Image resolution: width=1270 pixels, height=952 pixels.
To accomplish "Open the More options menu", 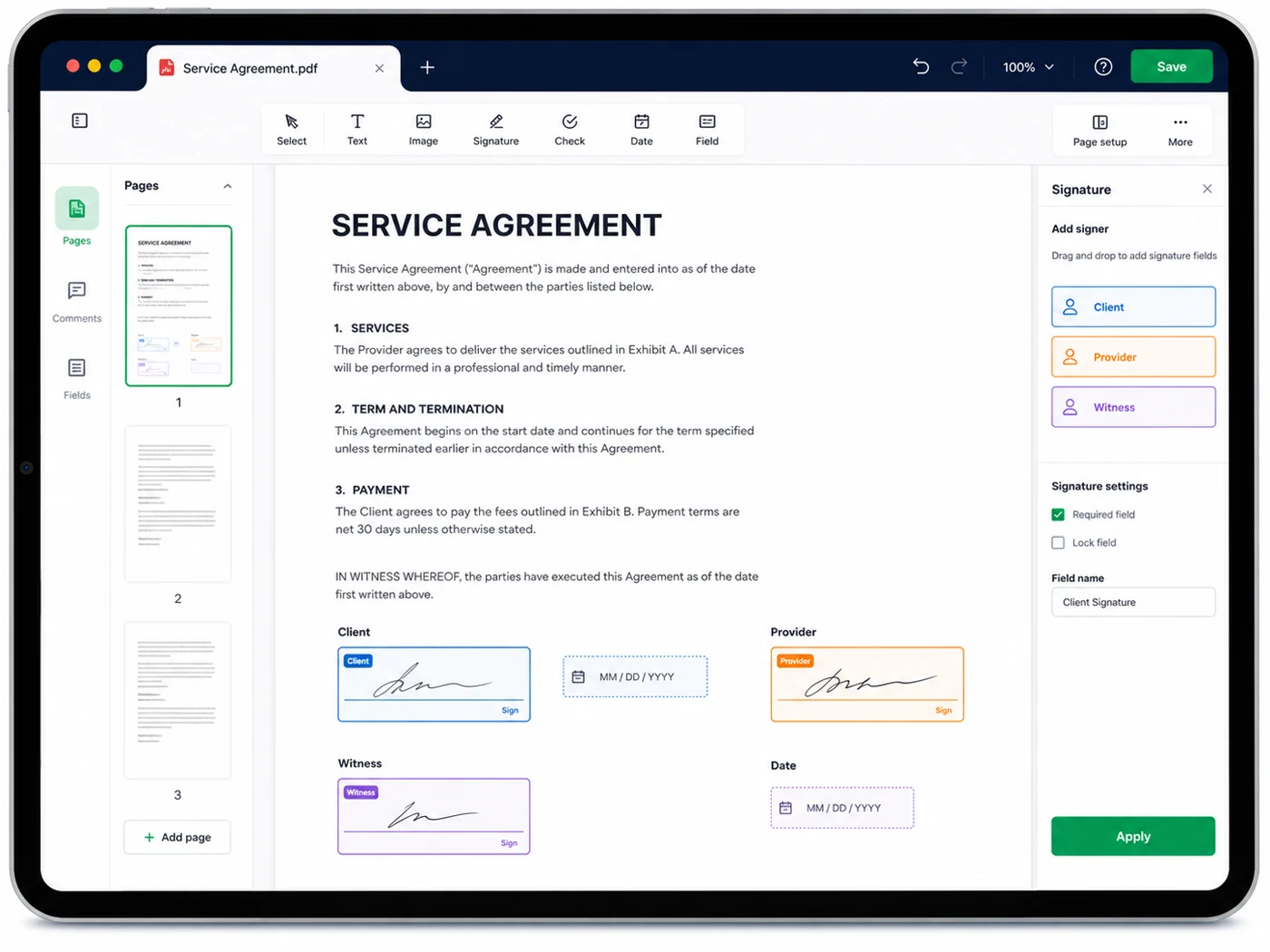I will [1180, 131].
